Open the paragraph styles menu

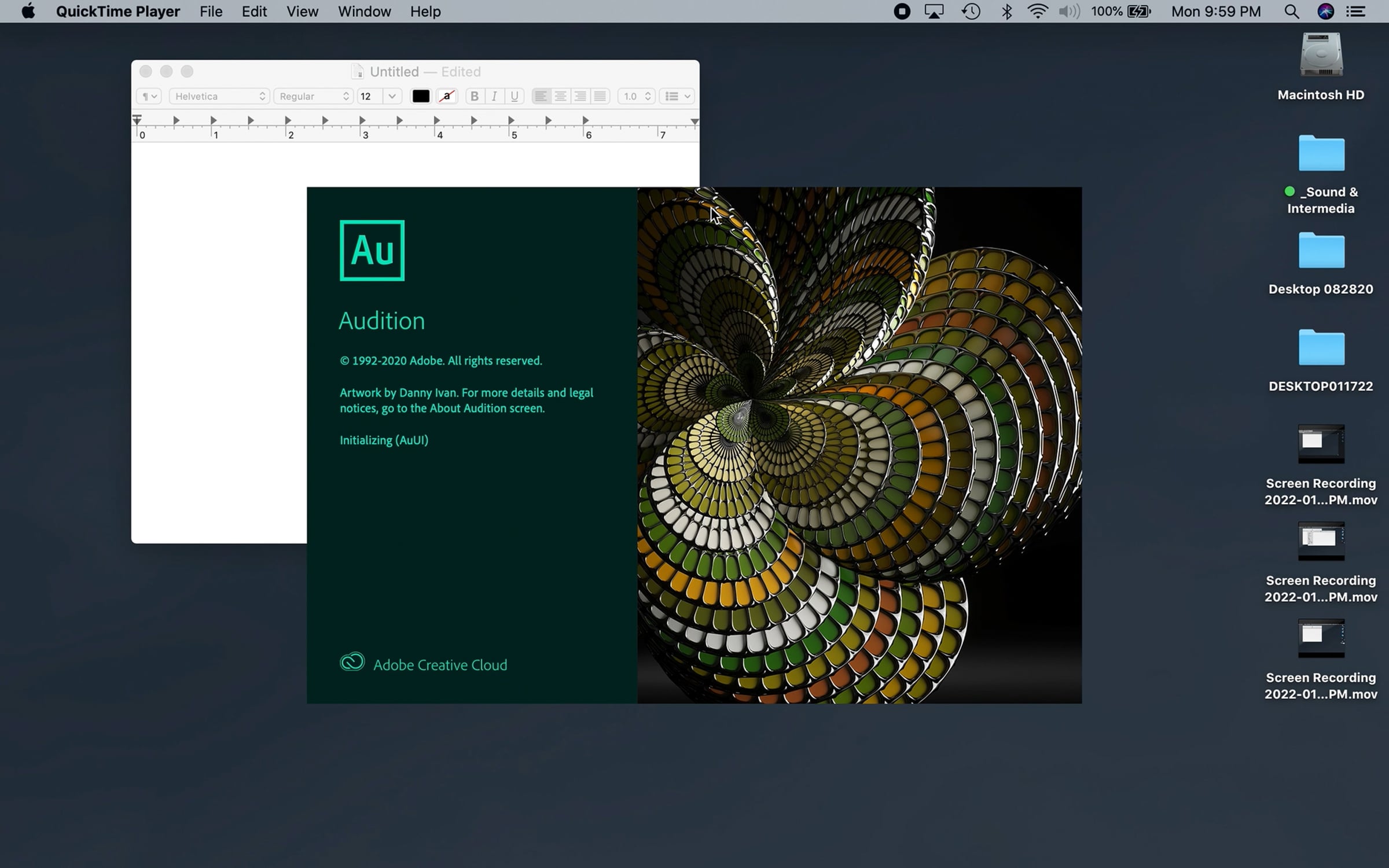tap(149, 96)
